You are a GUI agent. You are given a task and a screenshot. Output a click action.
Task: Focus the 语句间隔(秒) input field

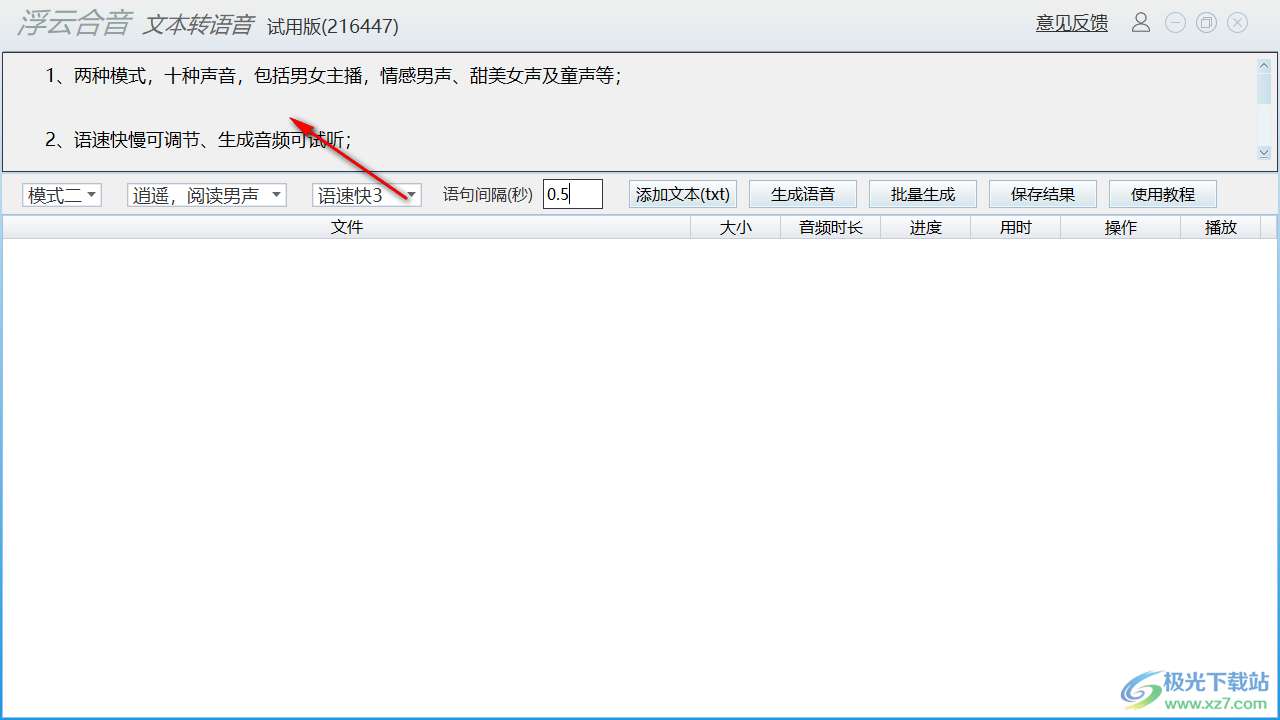573,194
